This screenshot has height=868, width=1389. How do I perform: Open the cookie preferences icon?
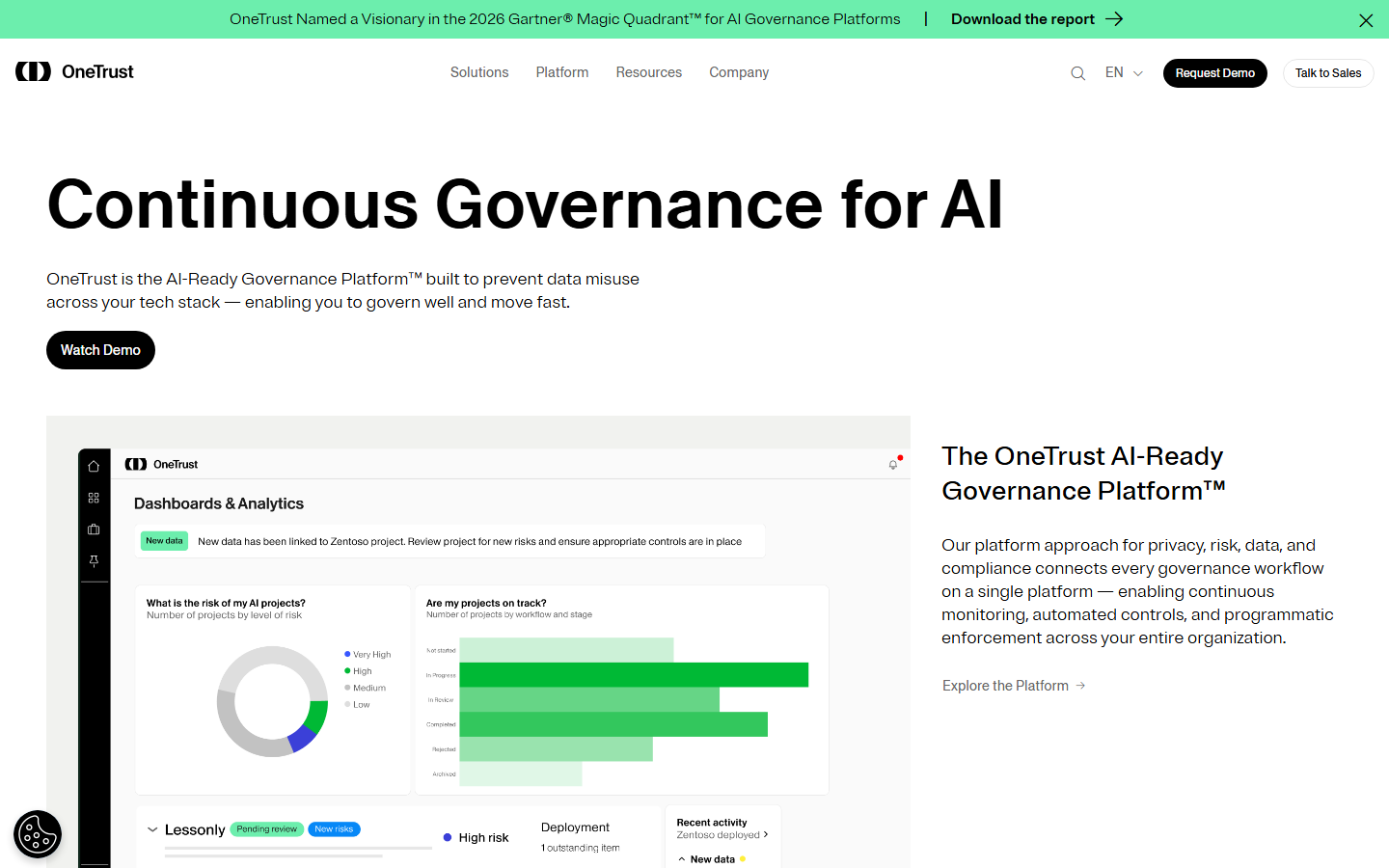(38, 834)
